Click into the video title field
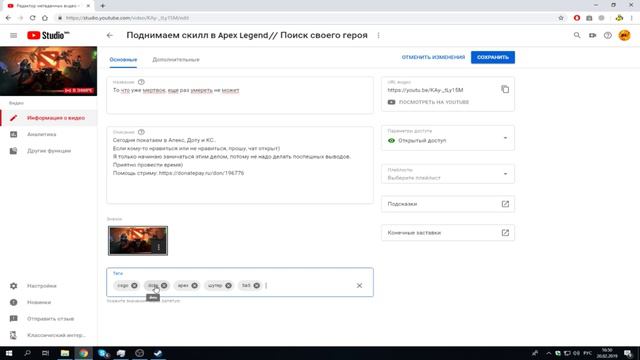The width and height of the screenshot is (640, 360). [x=240, y=95]
